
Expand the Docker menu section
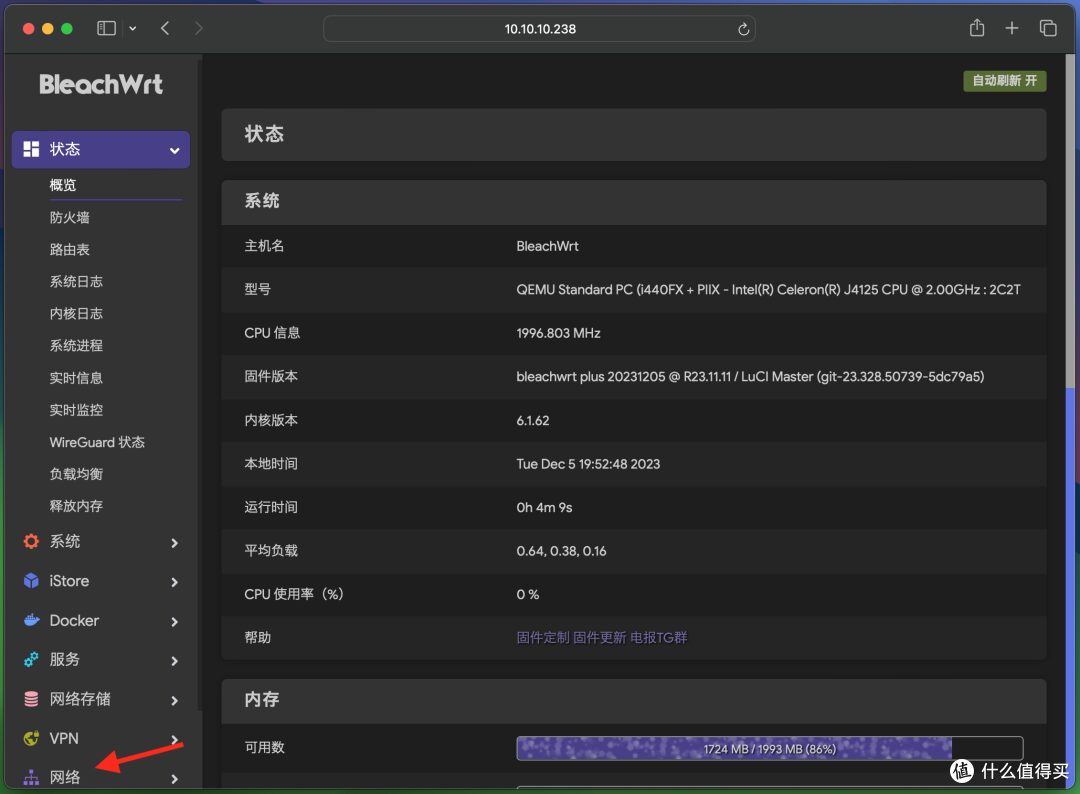click(177, 620)
